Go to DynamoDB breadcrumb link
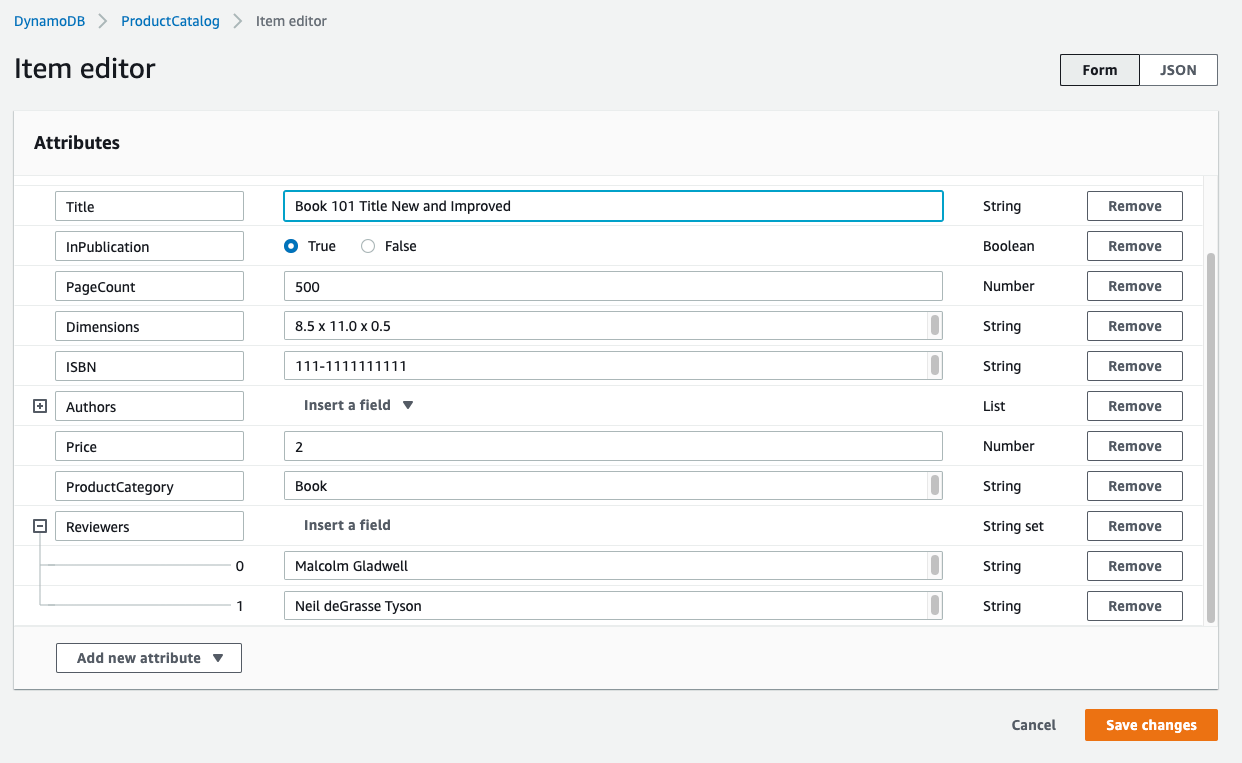The width and height of the screenshot is (1242, 763). point(50,21)
